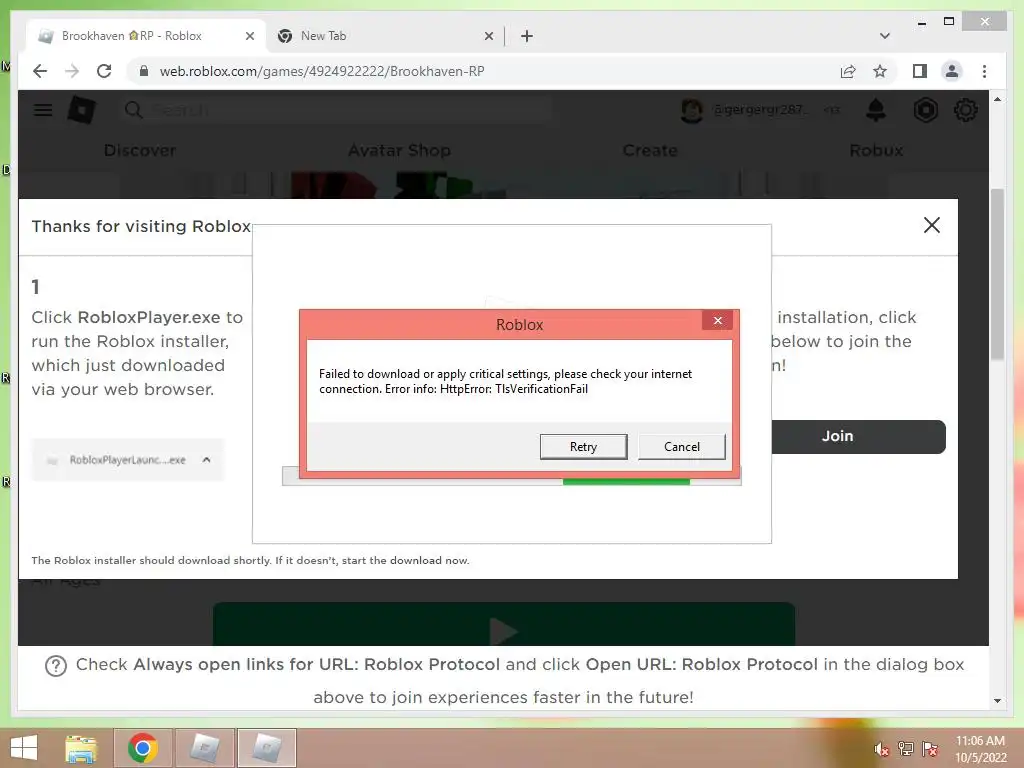
Task: Click the address bar URL
Action: pyautogui.click(x=322, y=71)
